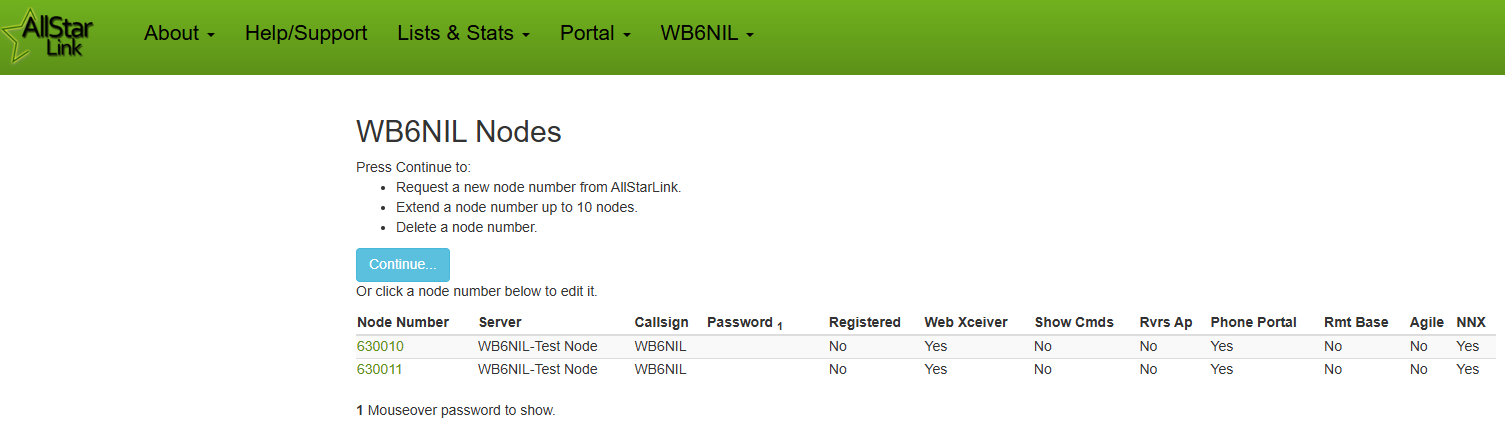Click the Registered column header
The width and height of the screenshot is (1505, 428).
click(865, 322)
